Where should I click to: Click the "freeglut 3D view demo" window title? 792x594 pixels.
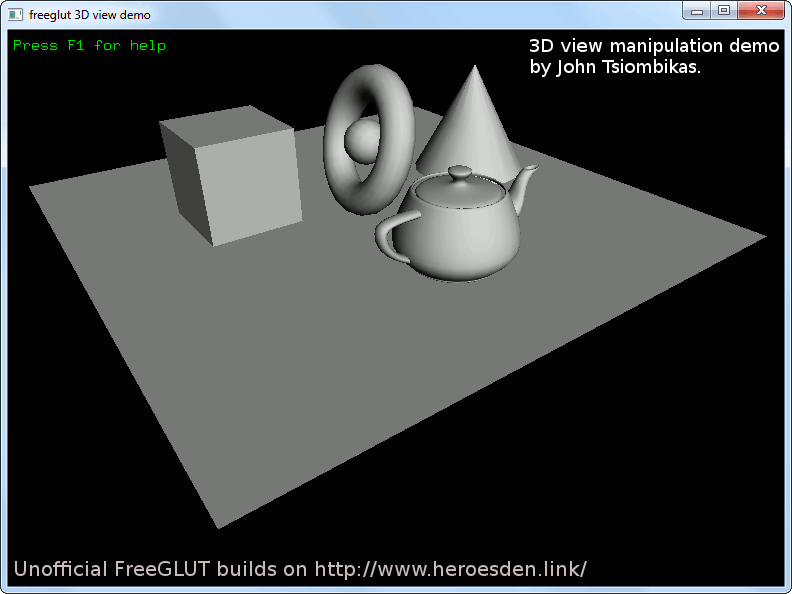tap(89, 14)
